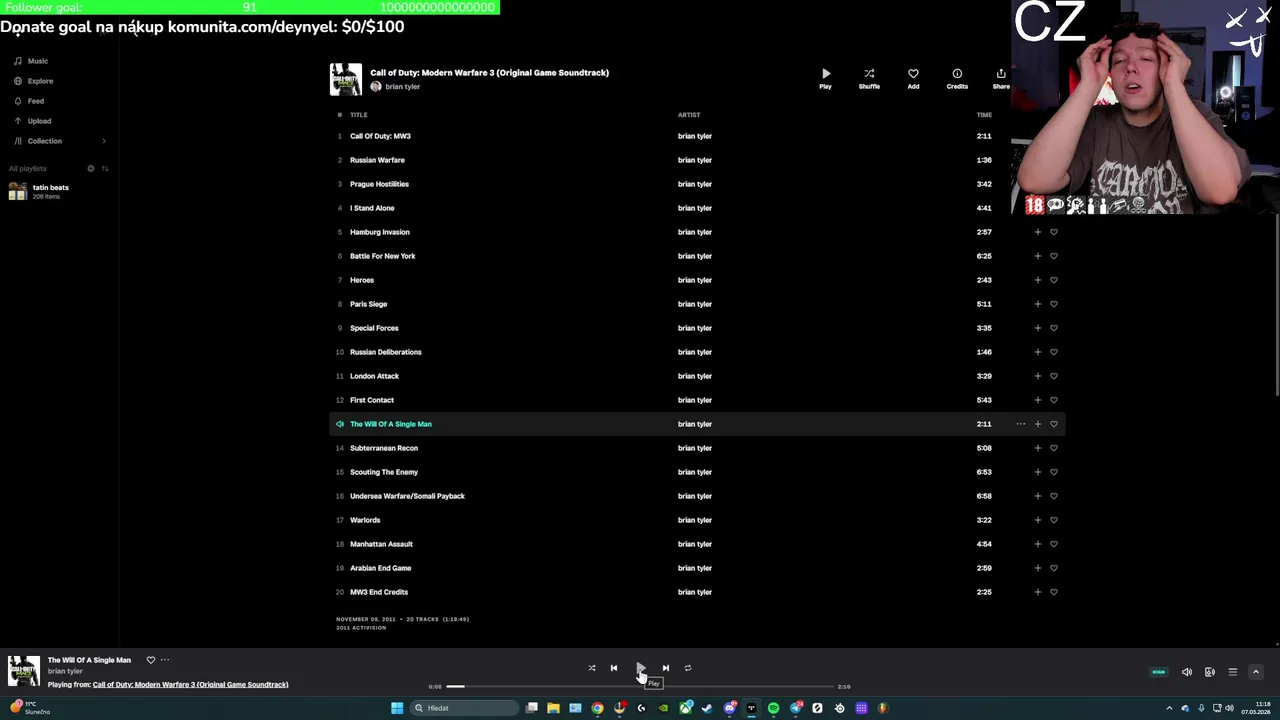1280x720 pixels.
Task: Select track I Stand Alone
Action: (x=372, y=208)
